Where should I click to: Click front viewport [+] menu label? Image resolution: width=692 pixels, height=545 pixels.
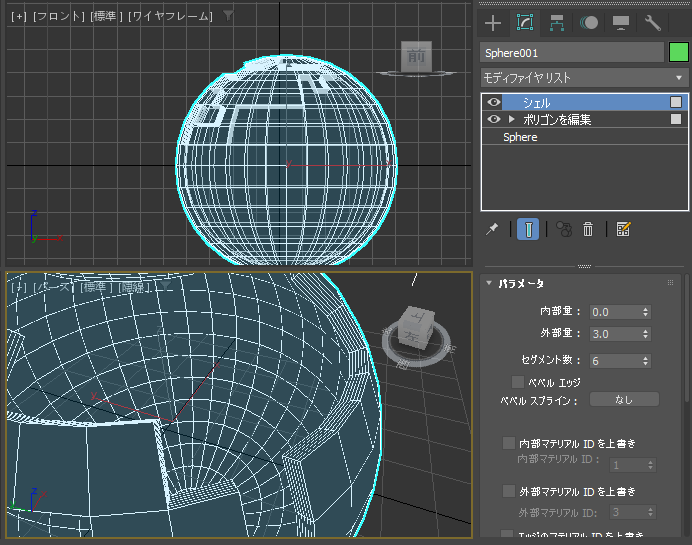point(19,16)
